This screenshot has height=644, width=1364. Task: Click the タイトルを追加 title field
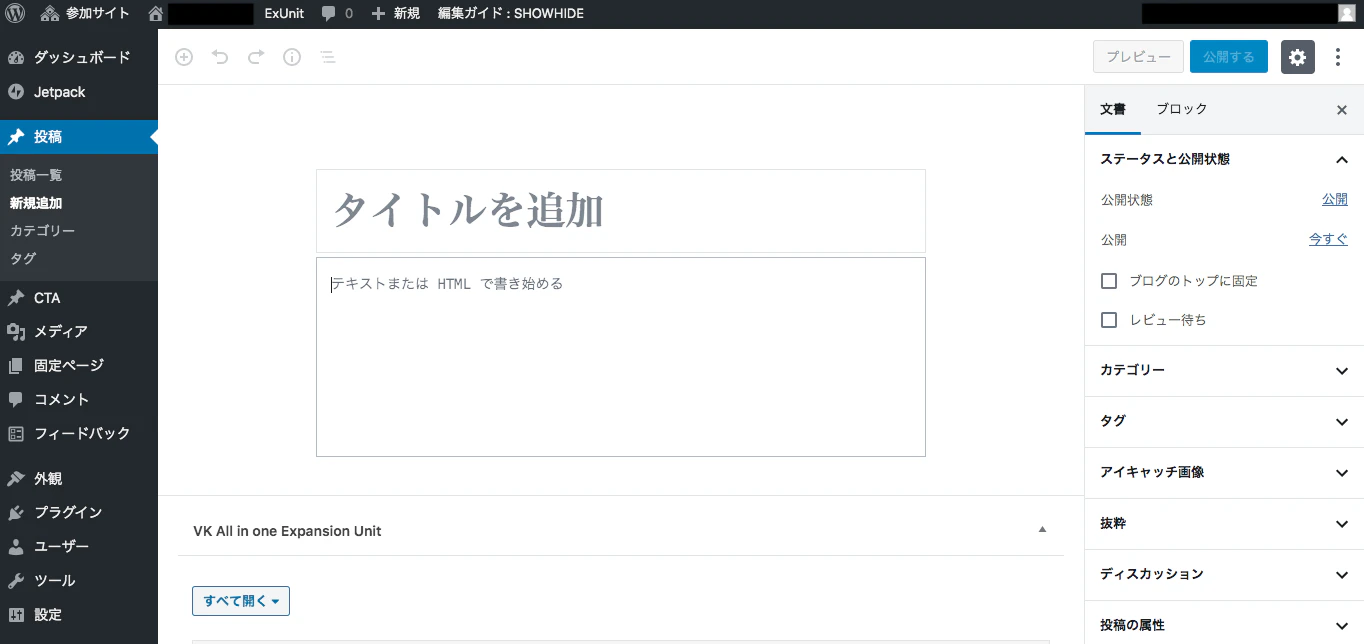coord(621,211)
